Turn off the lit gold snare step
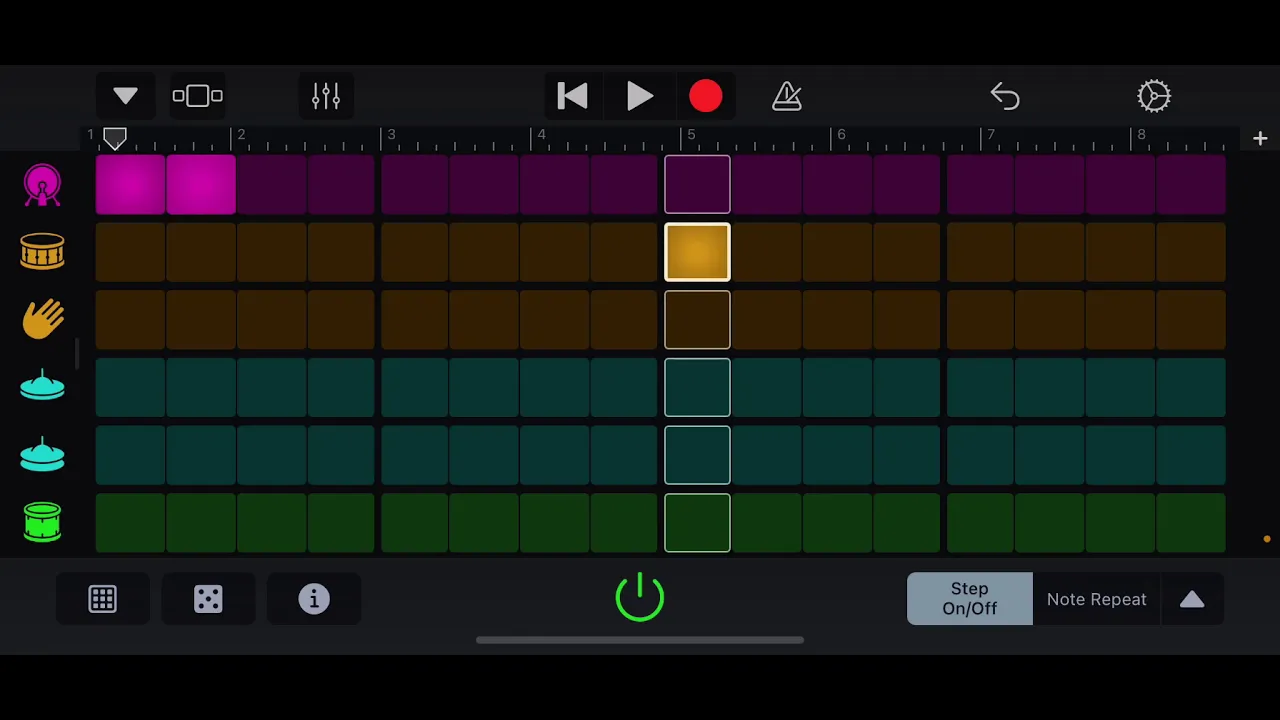This screenshot has width=1280, height=720. [697, 252]
